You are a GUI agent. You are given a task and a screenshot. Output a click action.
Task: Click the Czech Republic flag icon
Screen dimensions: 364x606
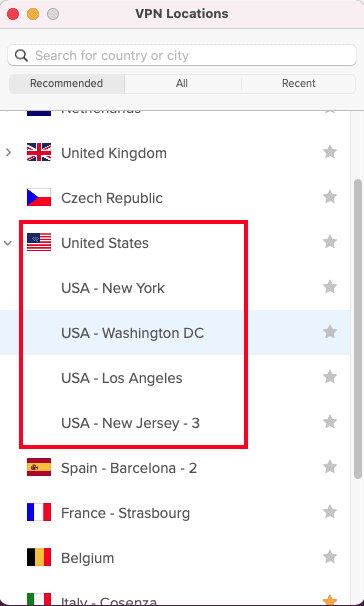point(39,197)
